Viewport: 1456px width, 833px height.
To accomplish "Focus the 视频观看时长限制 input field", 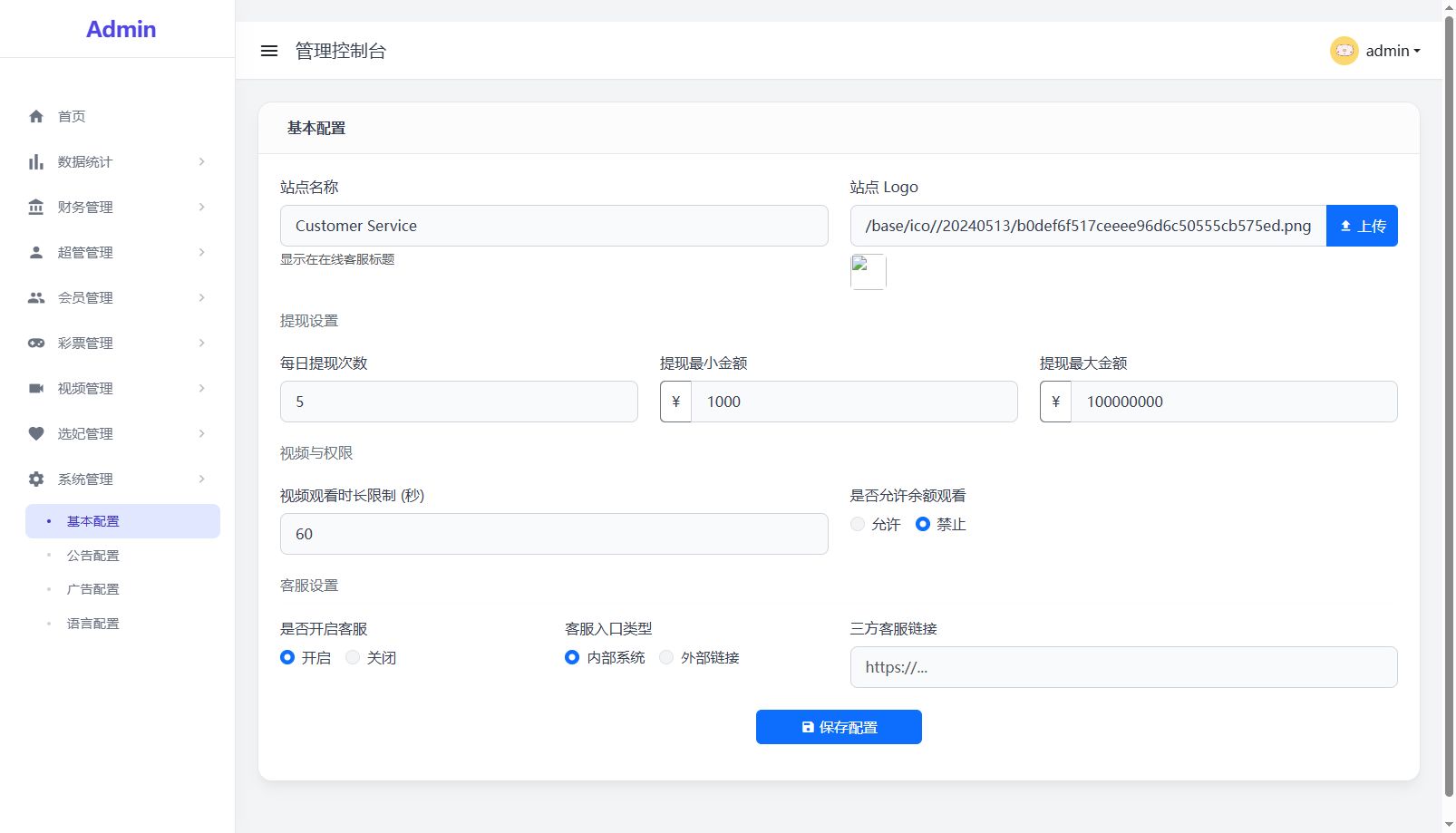I will point(554,534).
